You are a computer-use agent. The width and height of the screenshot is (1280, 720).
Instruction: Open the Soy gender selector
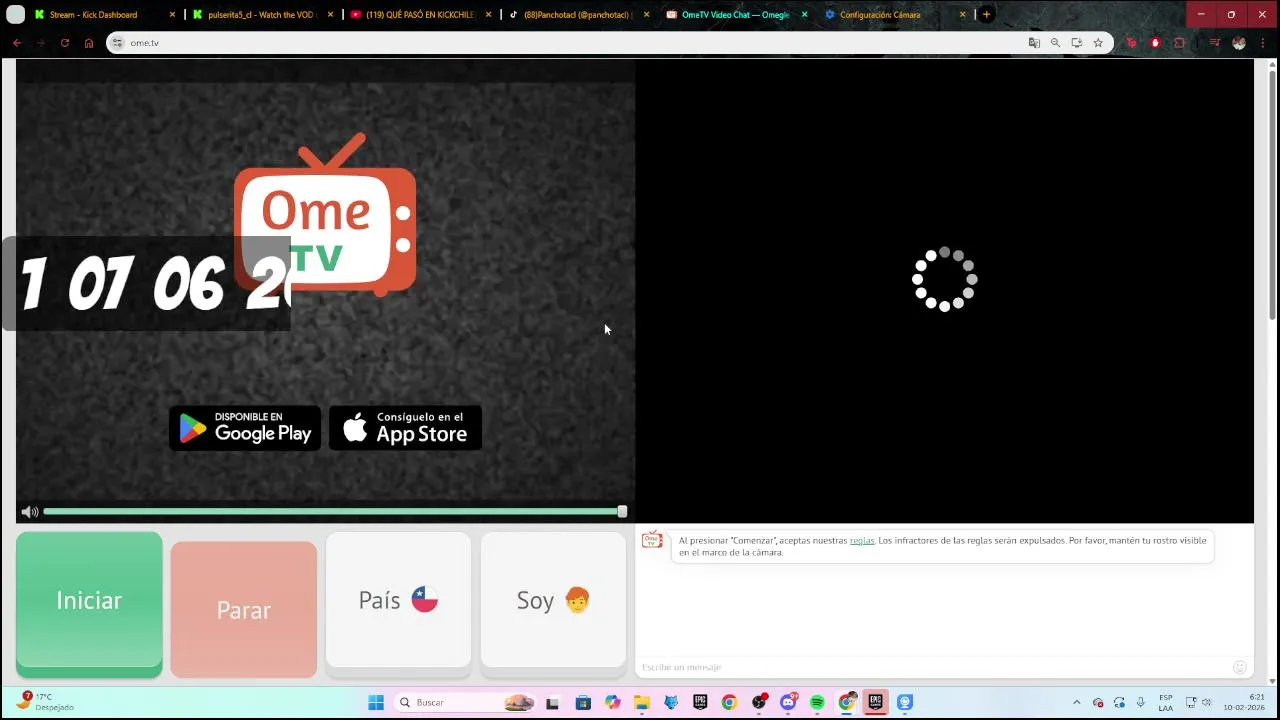(553, 600)
